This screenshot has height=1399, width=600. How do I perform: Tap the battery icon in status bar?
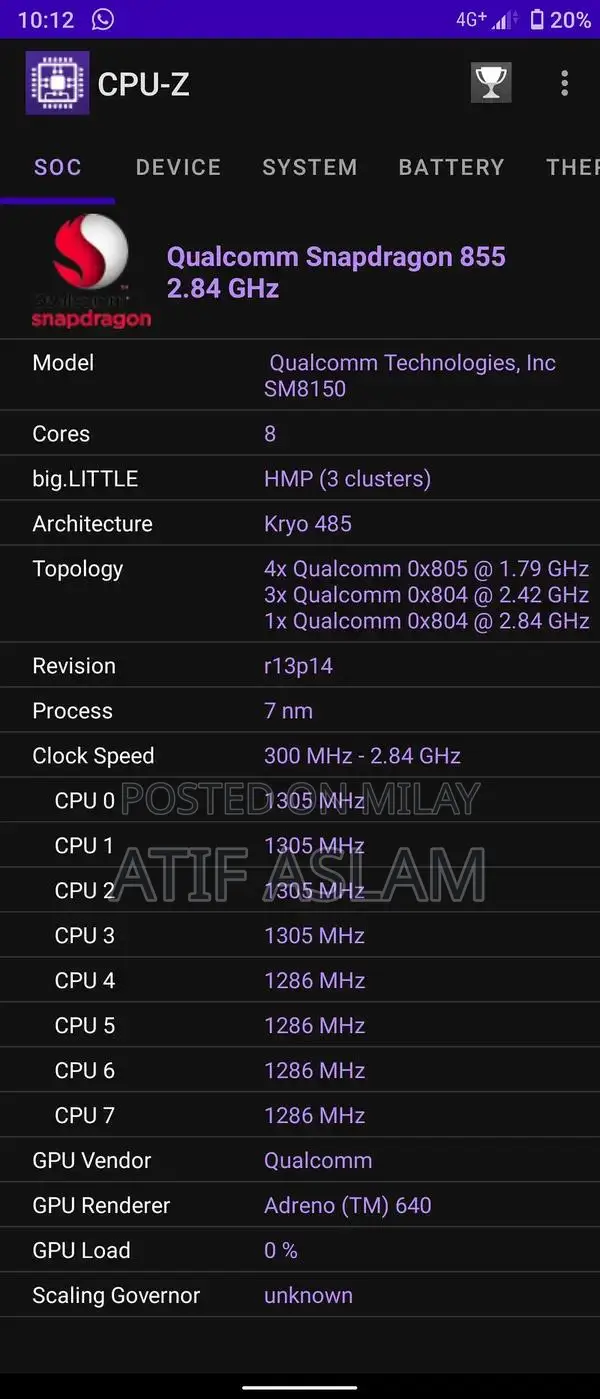537,19
